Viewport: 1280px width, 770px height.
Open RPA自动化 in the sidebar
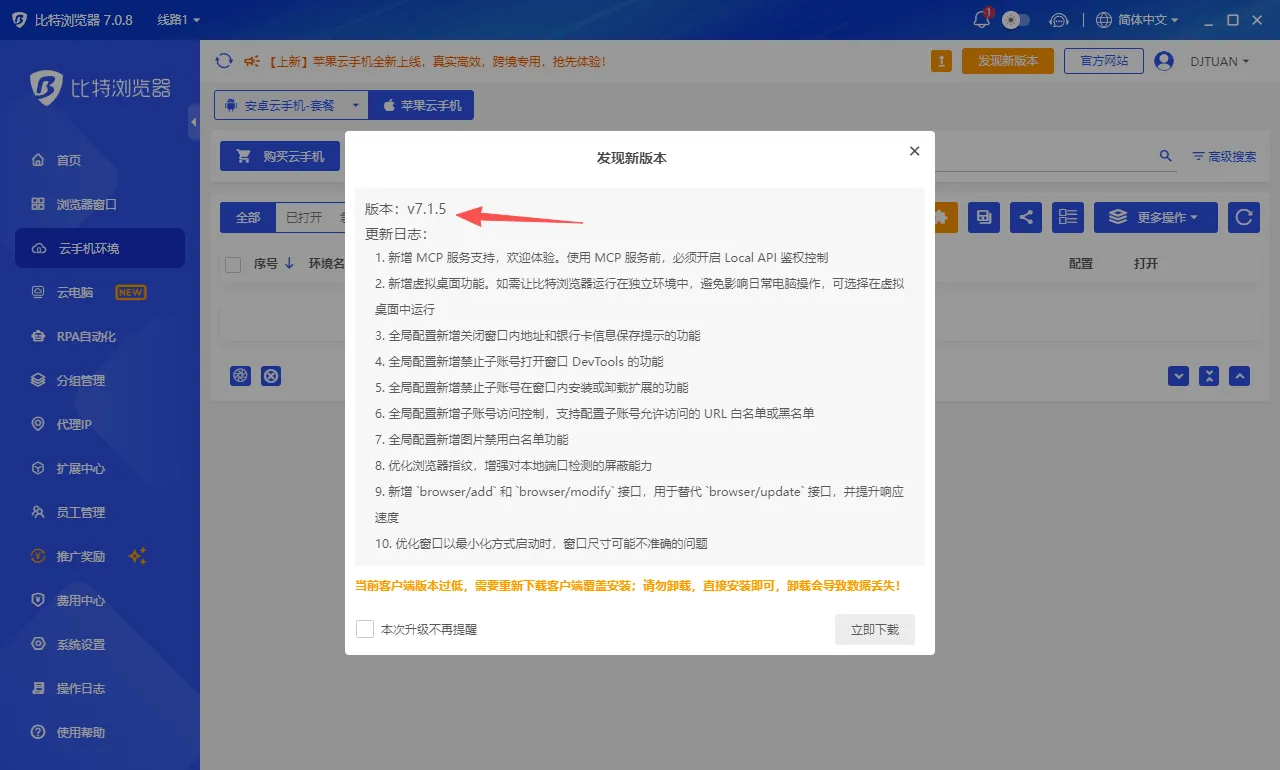pos(100,336)
